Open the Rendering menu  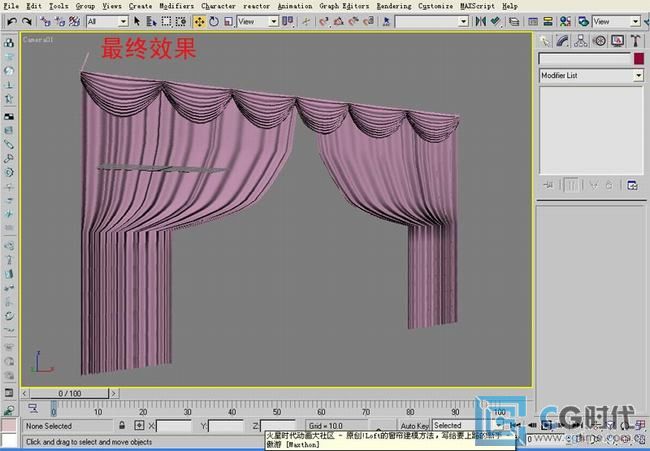tap(394, 6)
